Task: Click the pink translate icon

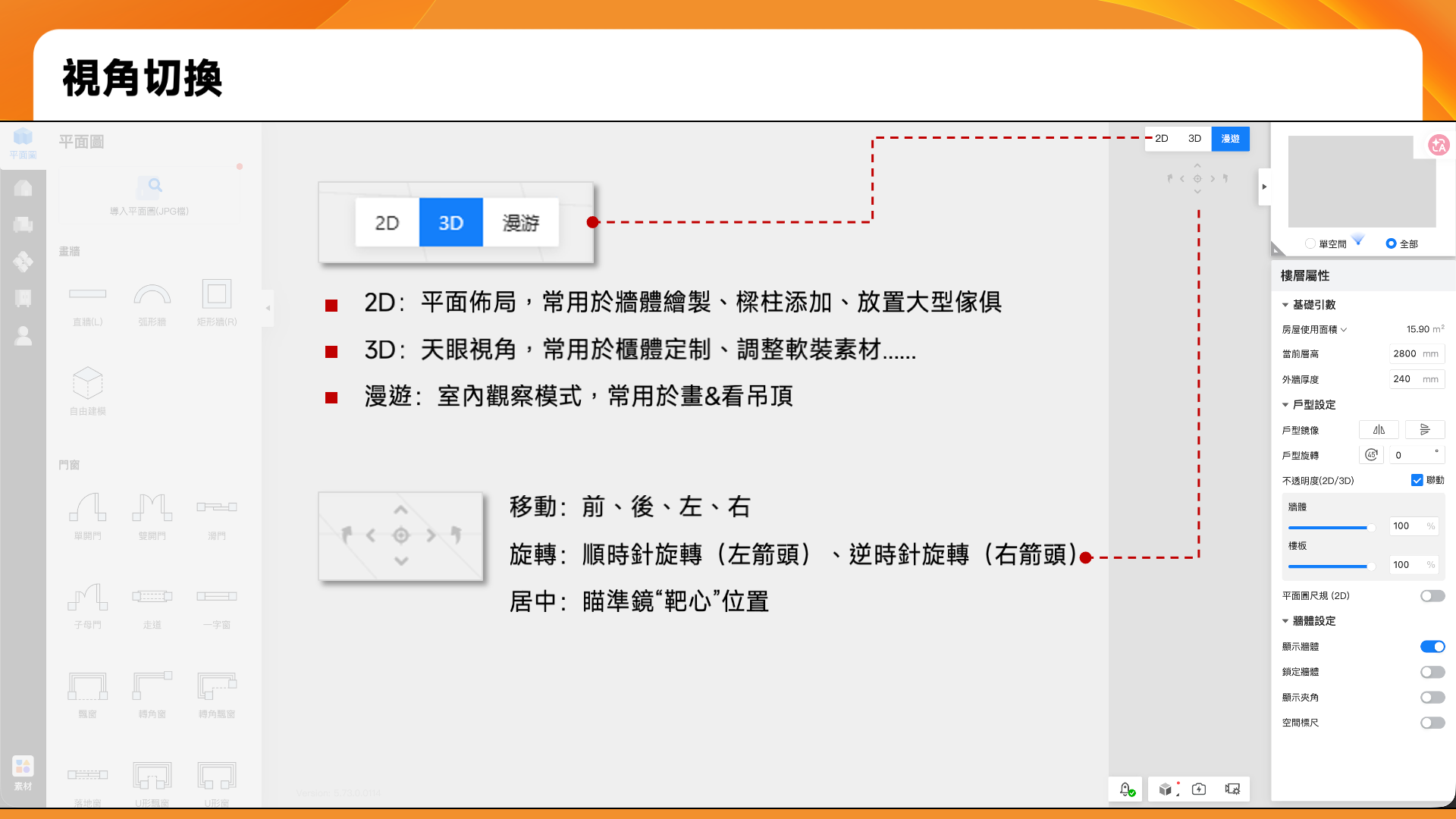Action: (1439, 145)
